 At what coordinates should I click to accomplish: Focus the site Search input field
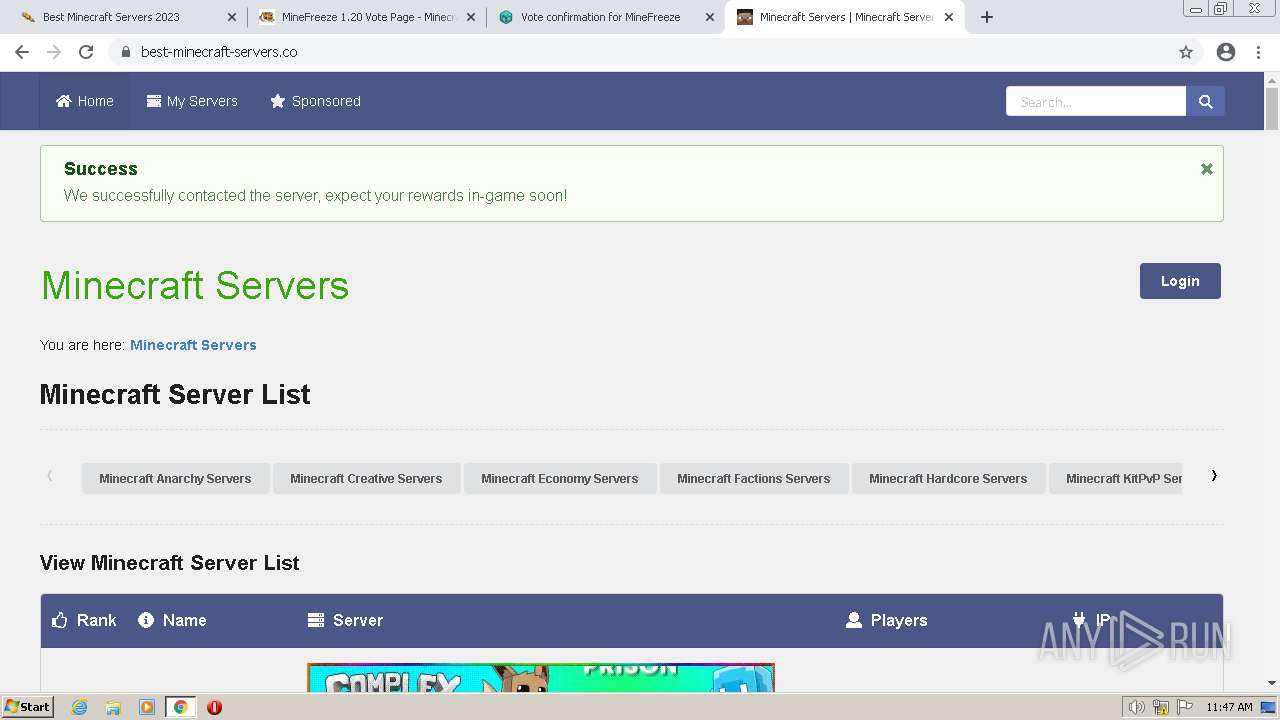1096,101
